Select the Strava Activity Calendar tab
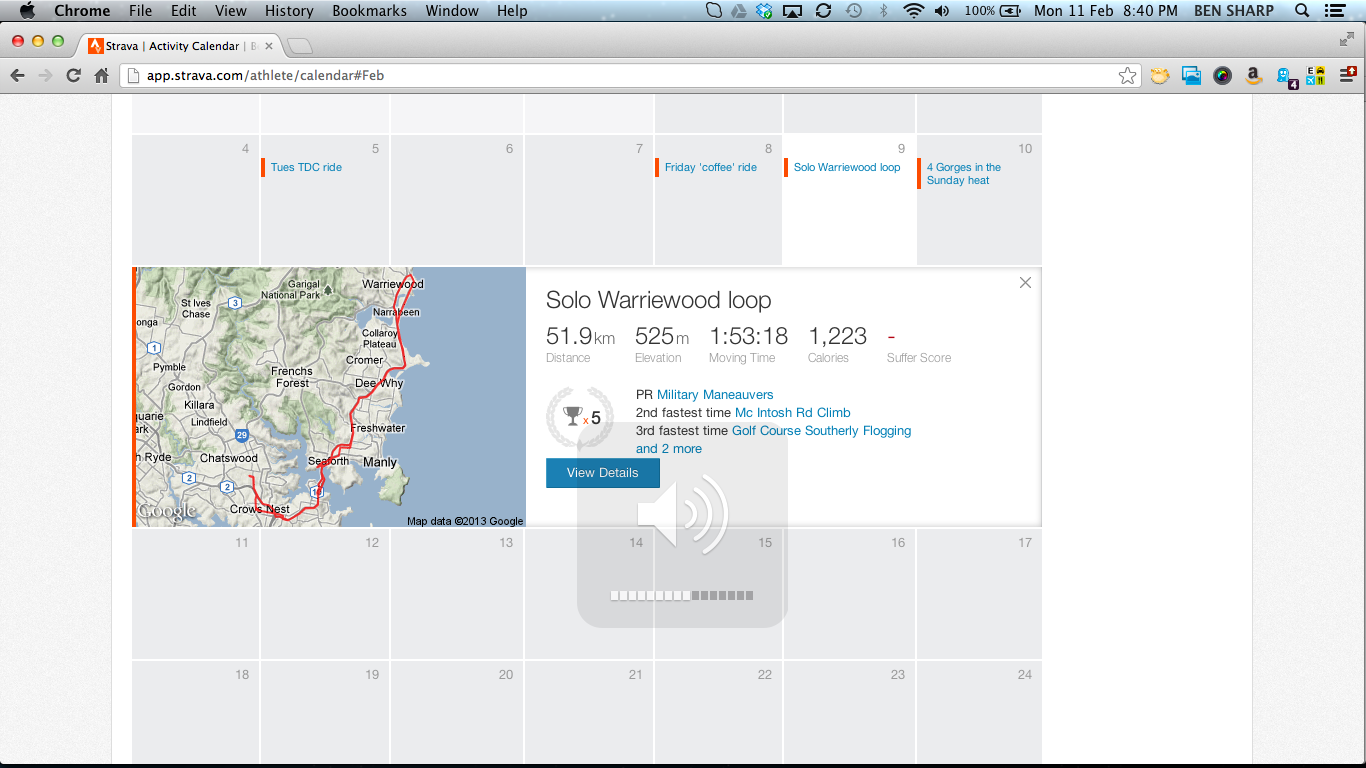 point(170,46)
